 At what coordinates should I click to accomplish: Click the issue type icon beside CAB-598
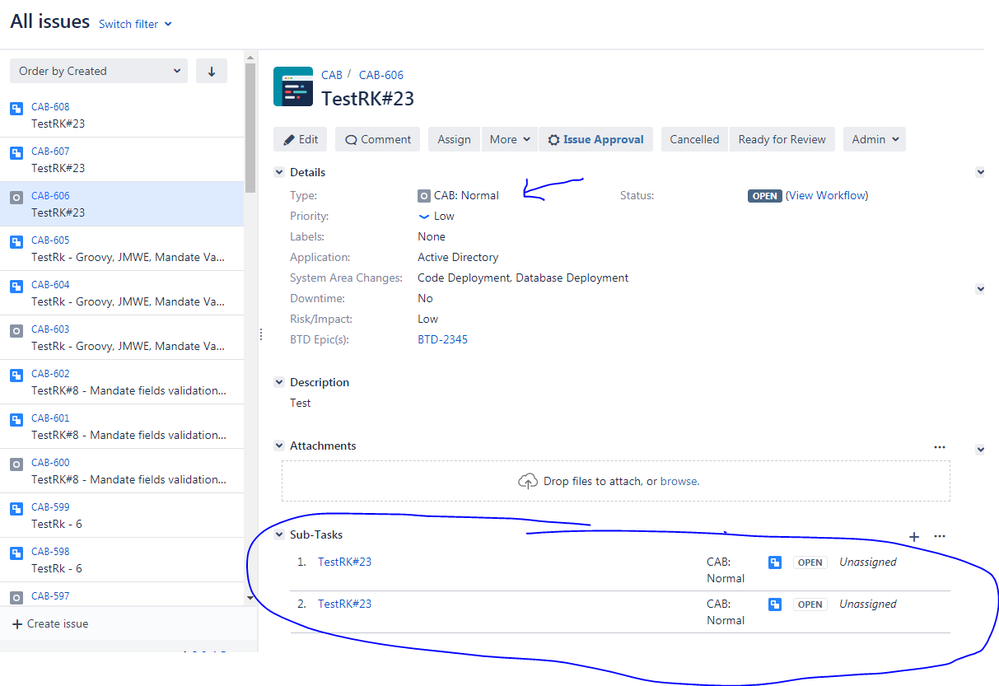click(17, 554)
